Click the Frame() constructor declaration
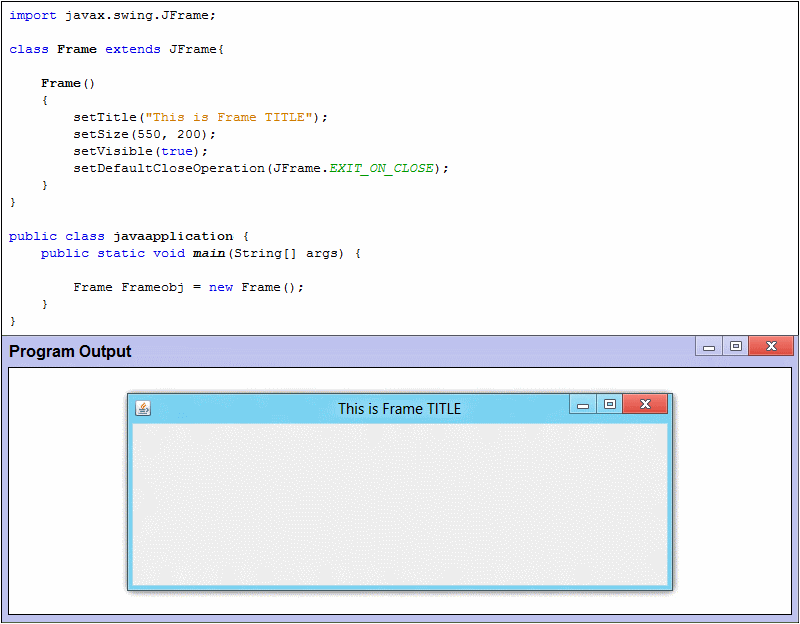Image resolution: width=800 pixels, height=624 pixels. [68, 83]
